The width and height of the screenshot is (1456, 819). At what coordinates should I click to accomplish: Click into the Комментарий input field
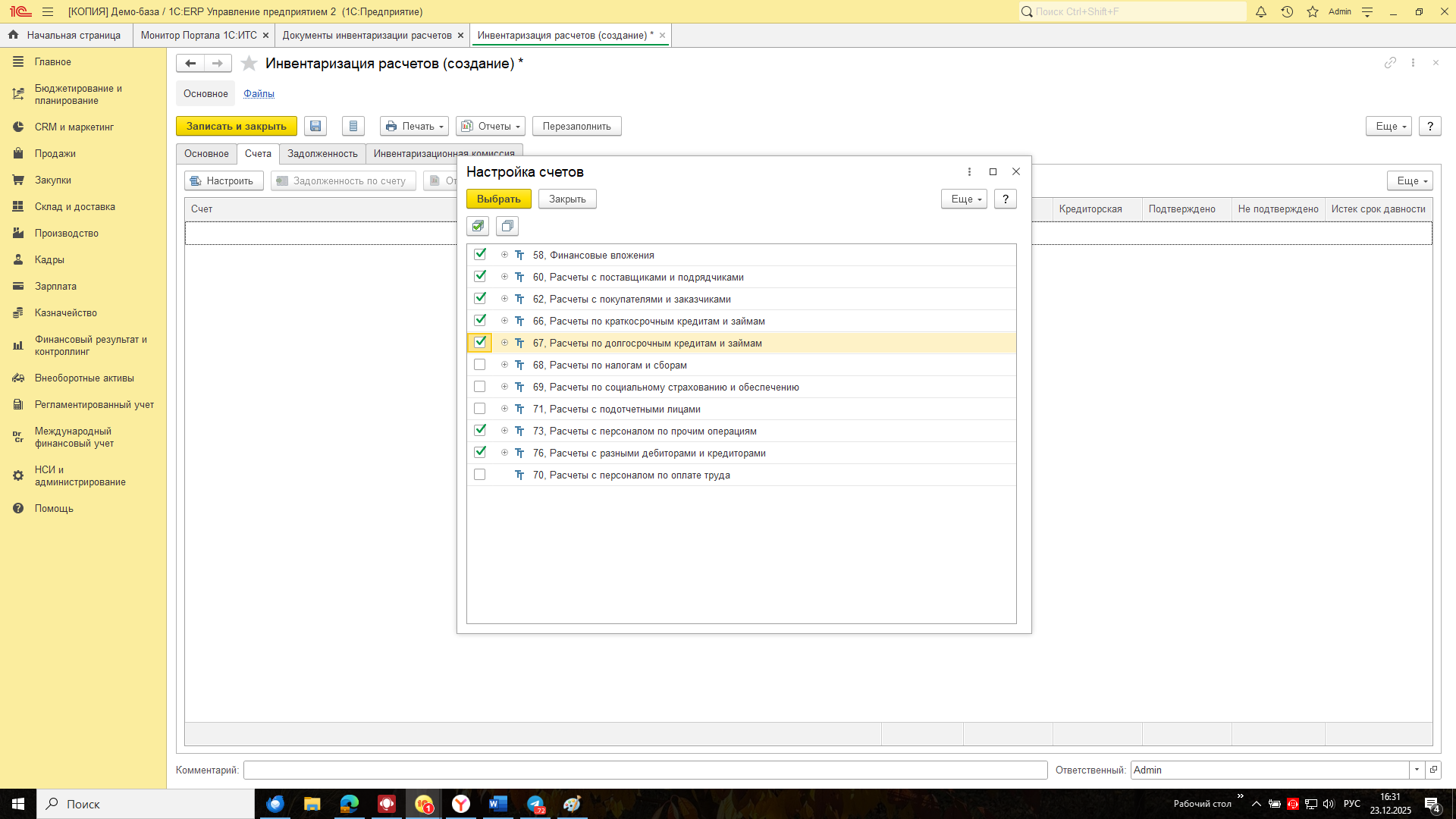point(645,770)
